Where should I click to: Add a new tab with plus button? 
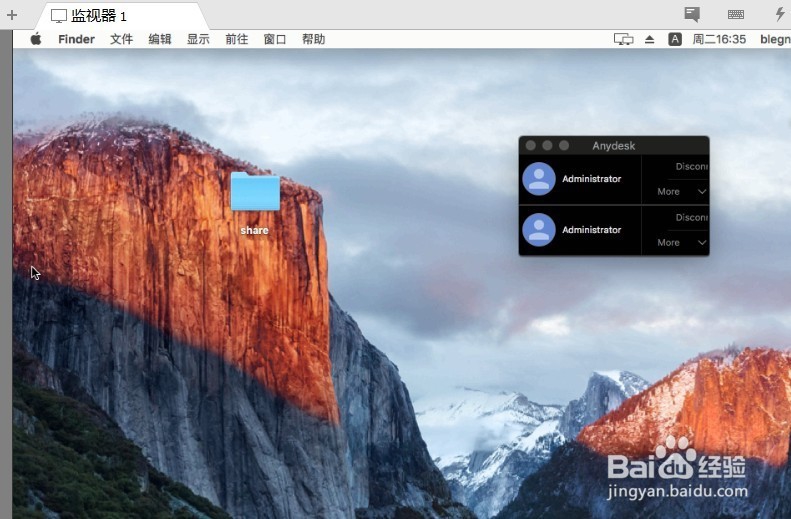pyautogui.click(x=12, y=15)
